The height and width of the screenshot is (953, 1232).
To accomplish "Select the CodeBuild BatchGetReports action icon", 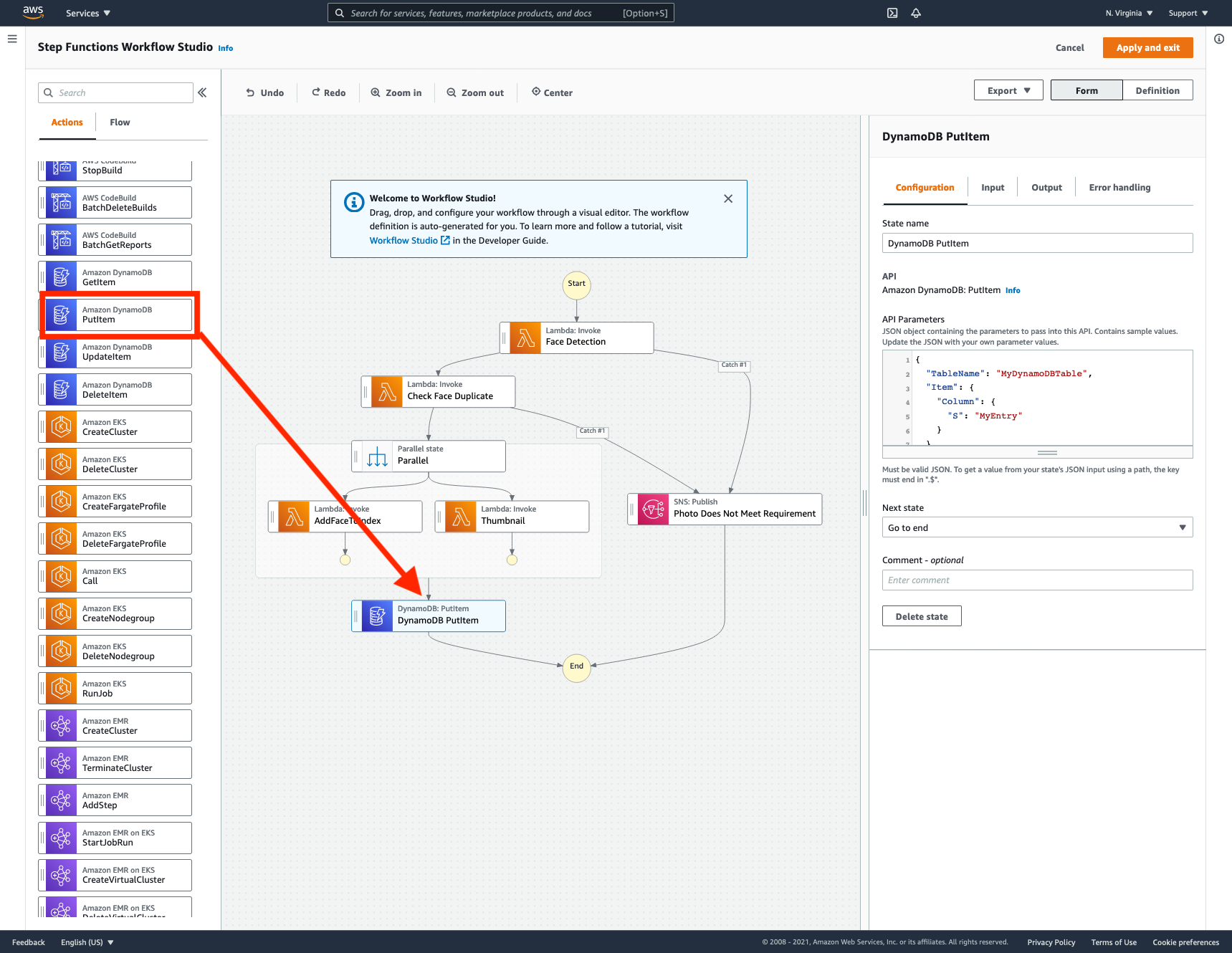I will click(x=62, y=239).
